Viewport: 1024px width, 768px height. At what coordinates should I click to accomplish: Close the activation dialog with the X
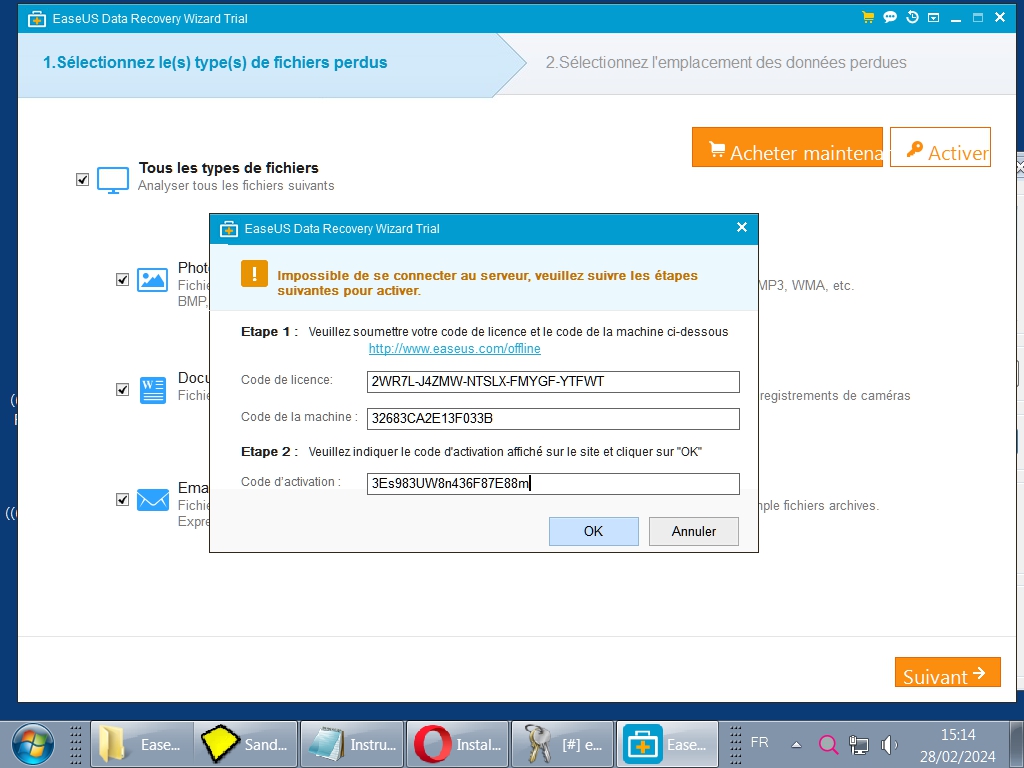point(742,227)
